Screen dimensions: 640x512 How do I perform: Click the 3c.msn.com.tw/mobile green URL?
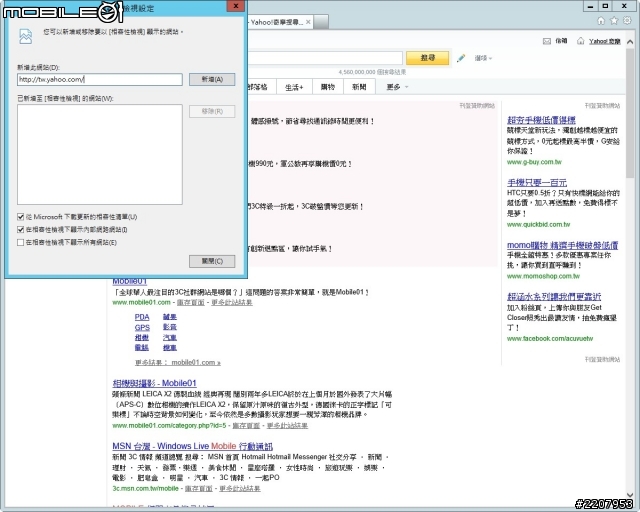(145, 488)
